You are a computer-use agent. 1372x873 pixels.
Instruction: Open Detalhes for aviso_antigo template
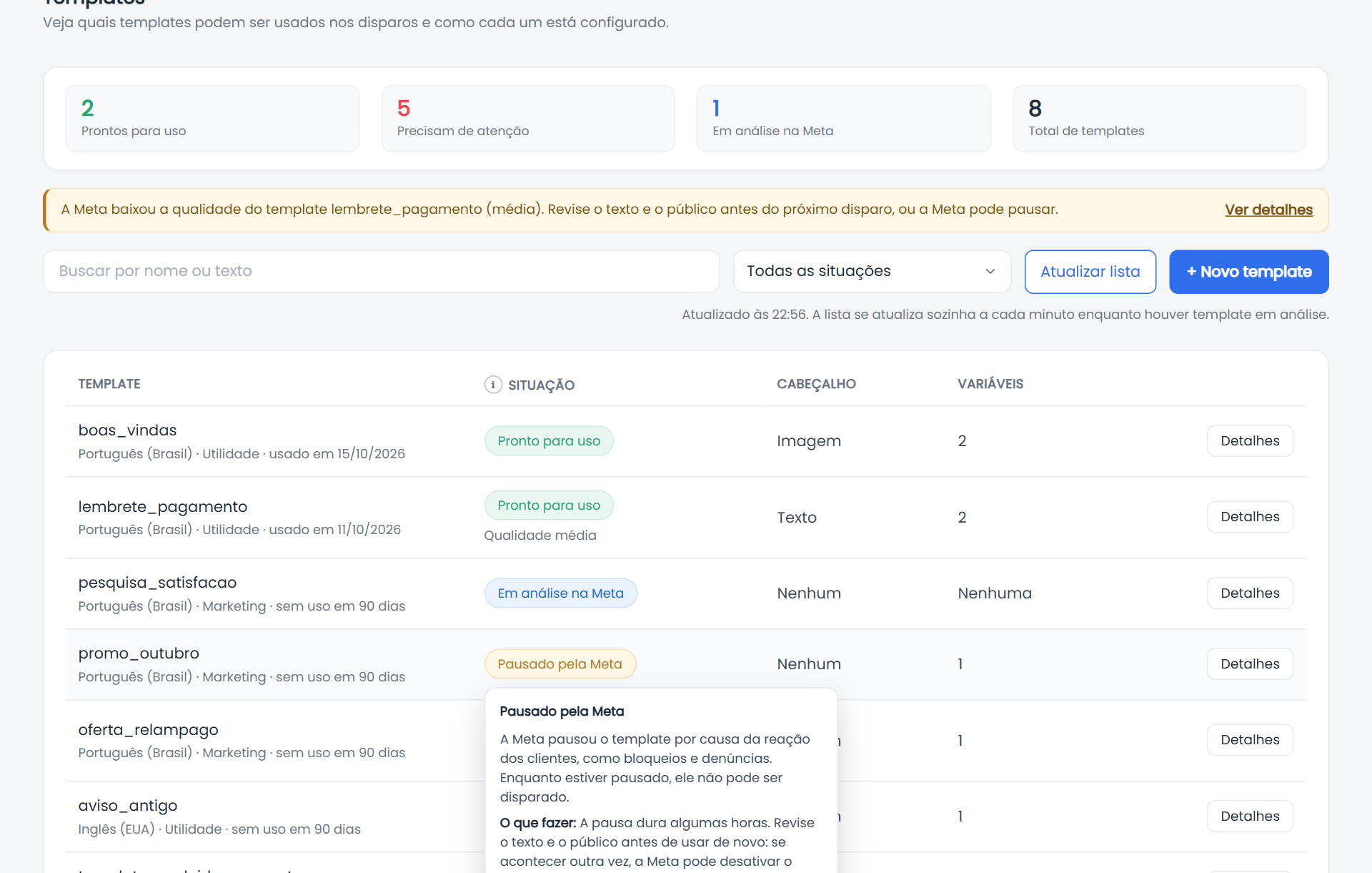(x=1250, y=816)
